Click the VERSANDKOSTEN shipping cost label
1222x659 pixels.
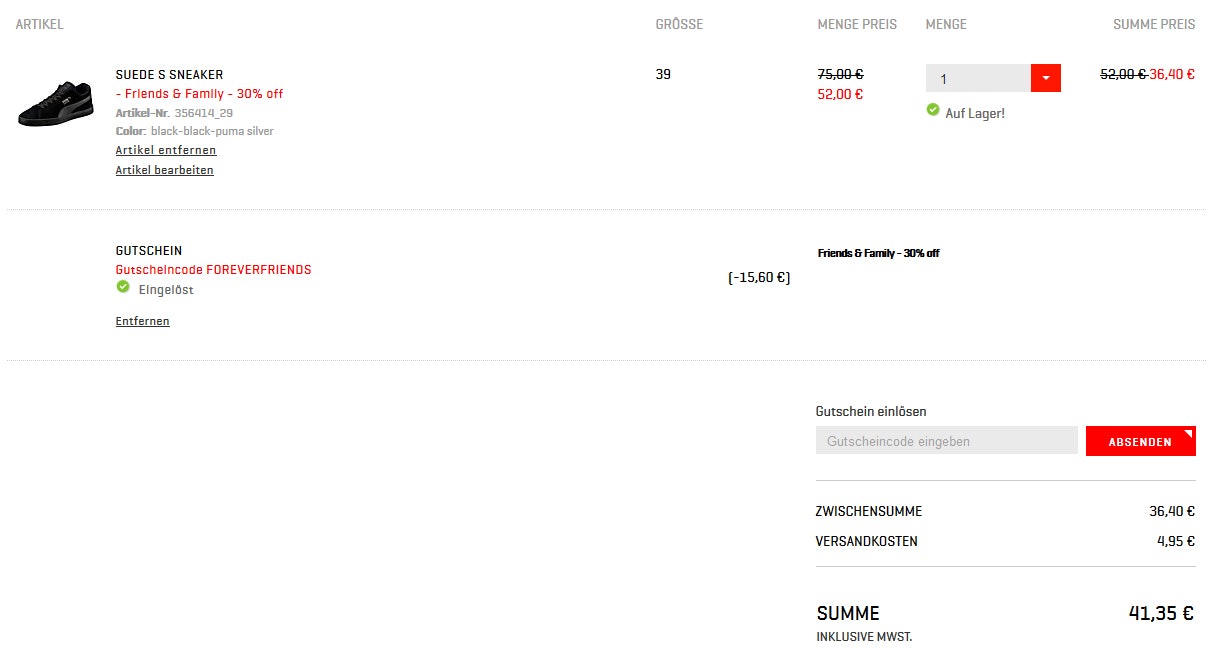pyautogui.click(x=866, y=541)
